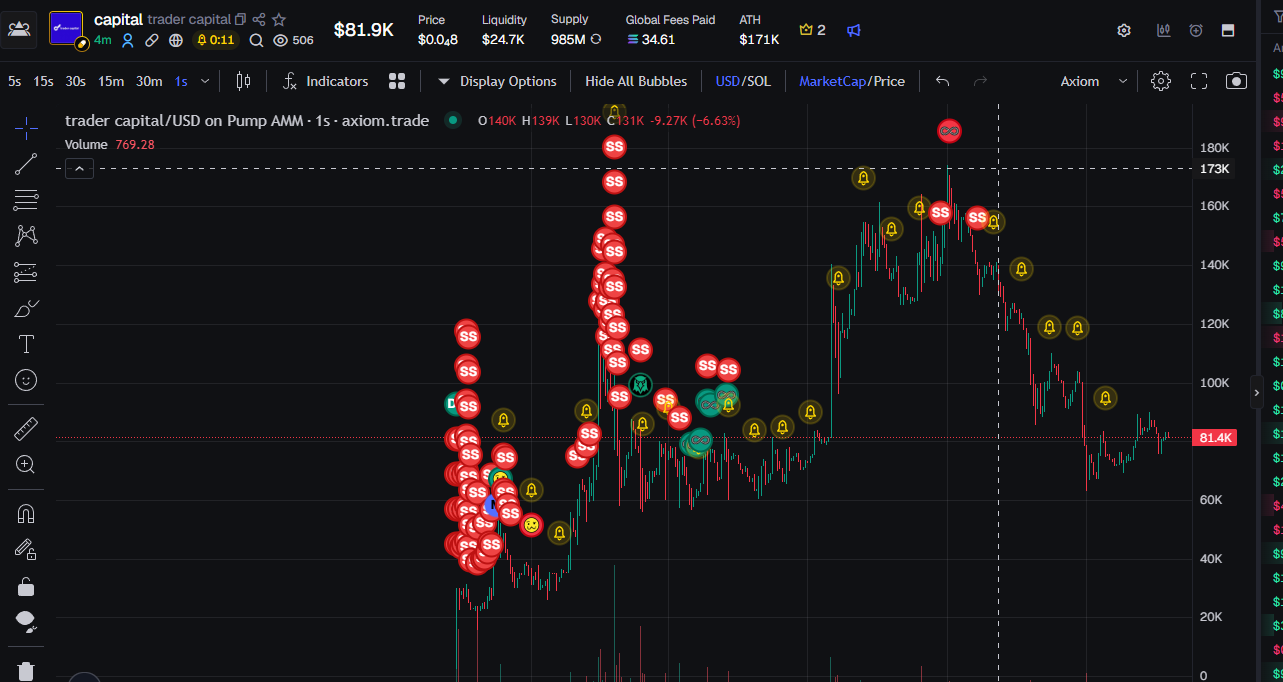Click the $171K ATH value
Viewport: 1283px width, 682px height.
tap(759, 39)
